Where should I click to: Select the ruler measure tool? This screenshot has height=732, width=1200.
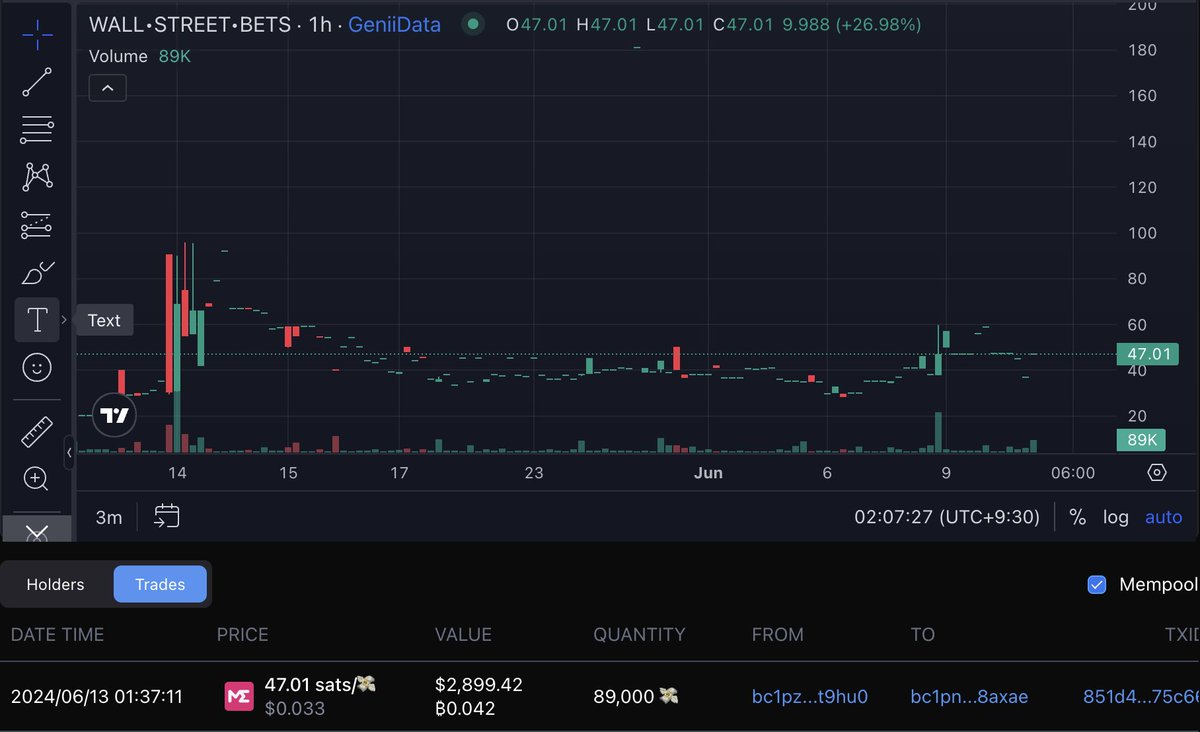click(37, 432)
